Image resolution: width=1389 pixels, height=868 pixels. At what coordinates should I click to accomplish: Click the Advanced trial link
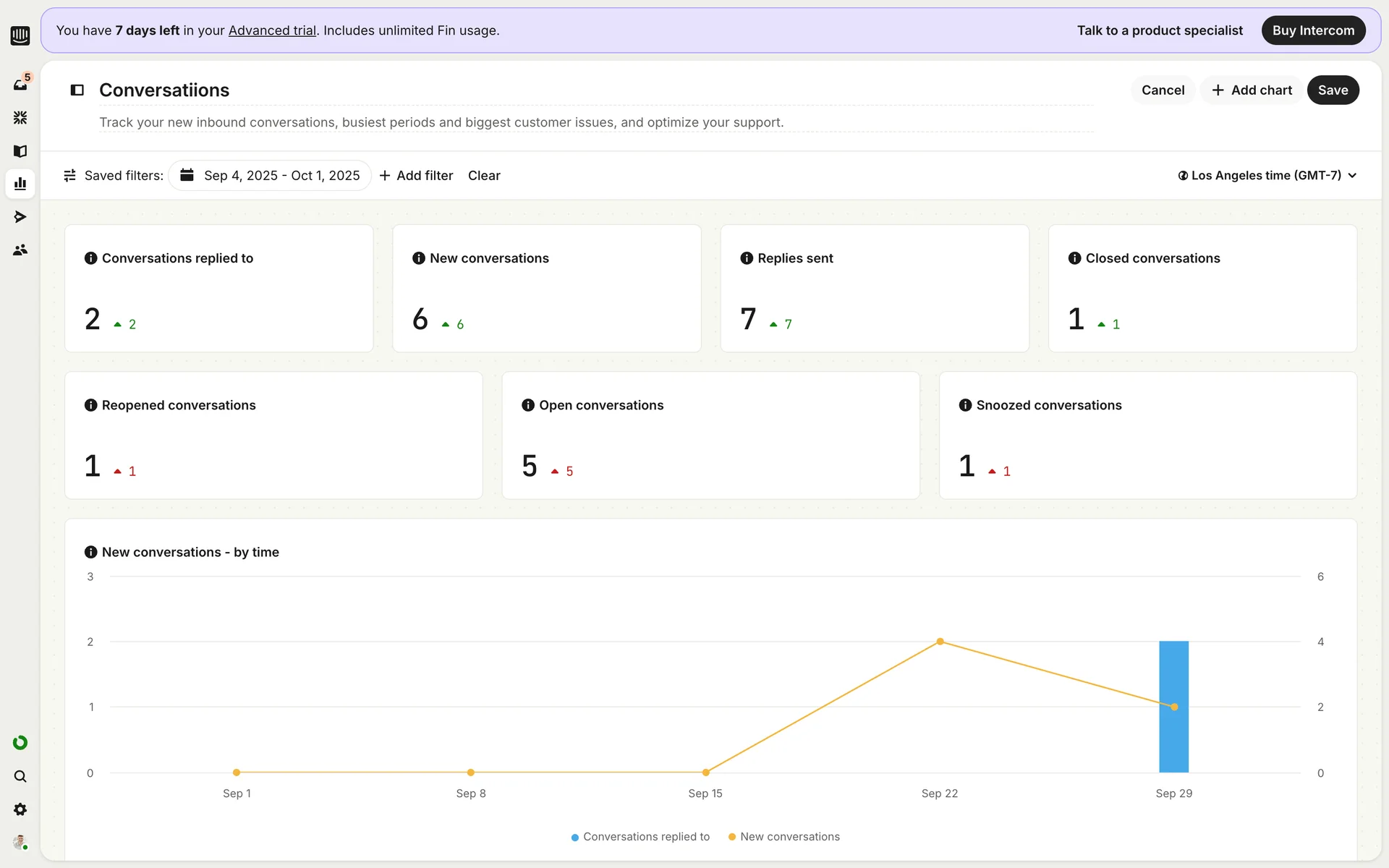(x=272, y=30)
